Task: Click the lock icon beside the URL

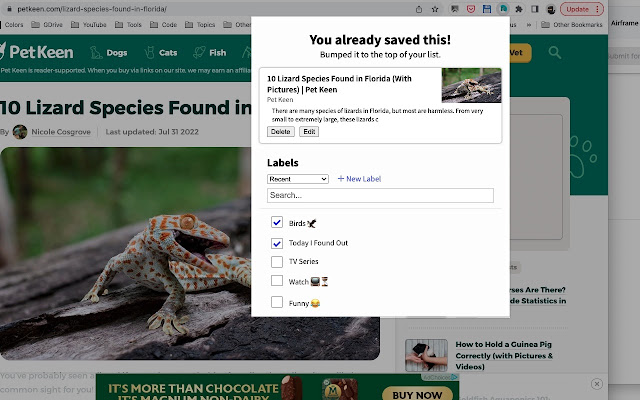Action: point(9,9)
